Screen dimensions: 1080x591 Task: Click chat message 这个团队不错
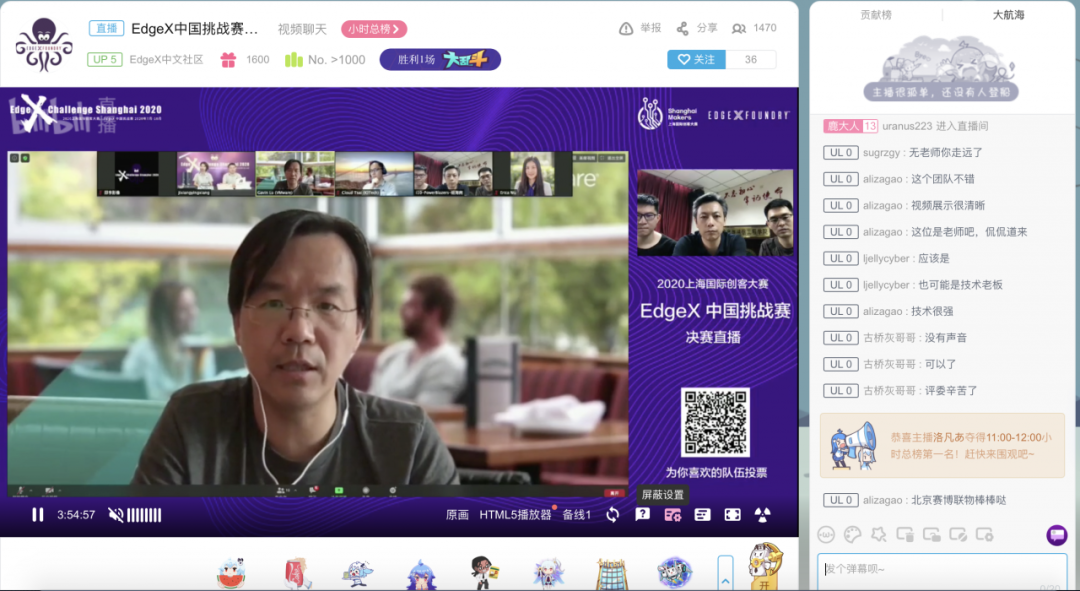(943, 179)
